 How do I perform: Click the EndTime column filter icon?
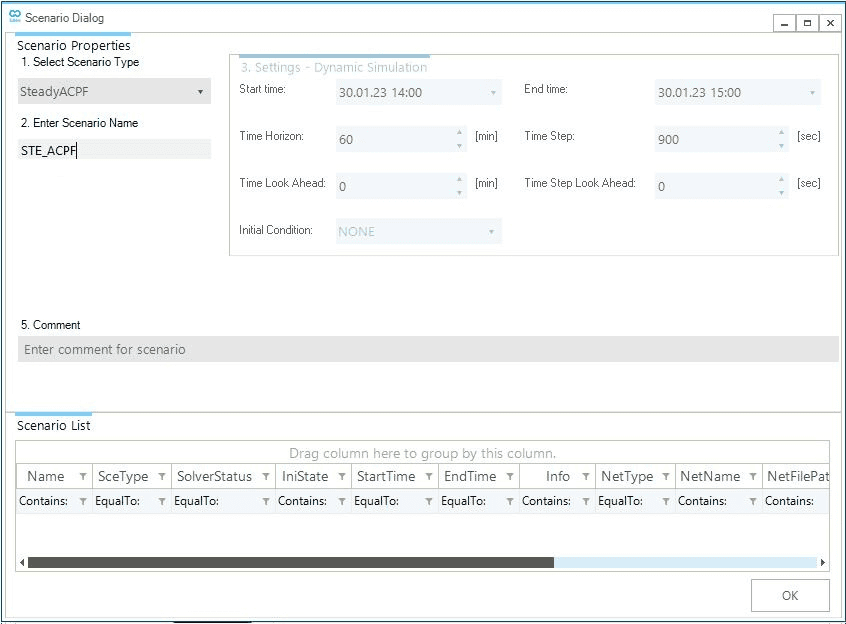tap(510, 477)
